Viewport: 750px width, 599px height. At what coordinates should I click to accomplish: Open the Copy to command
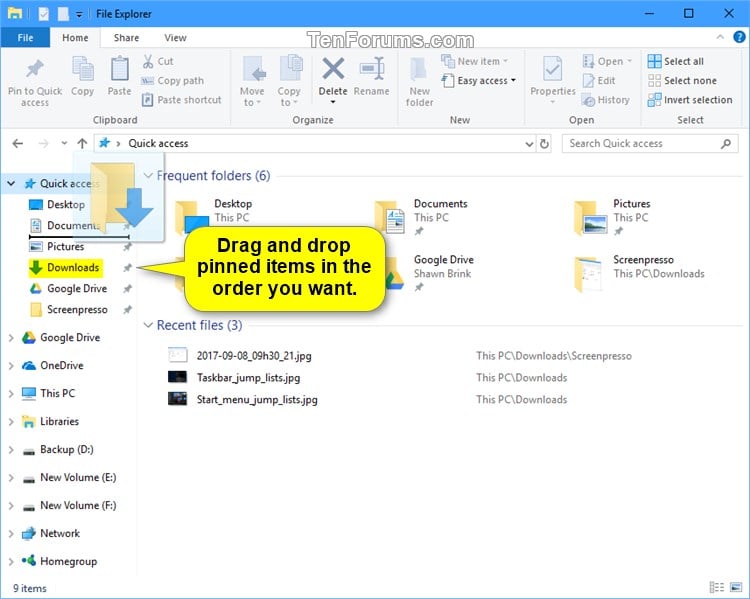tap(289, 81)
